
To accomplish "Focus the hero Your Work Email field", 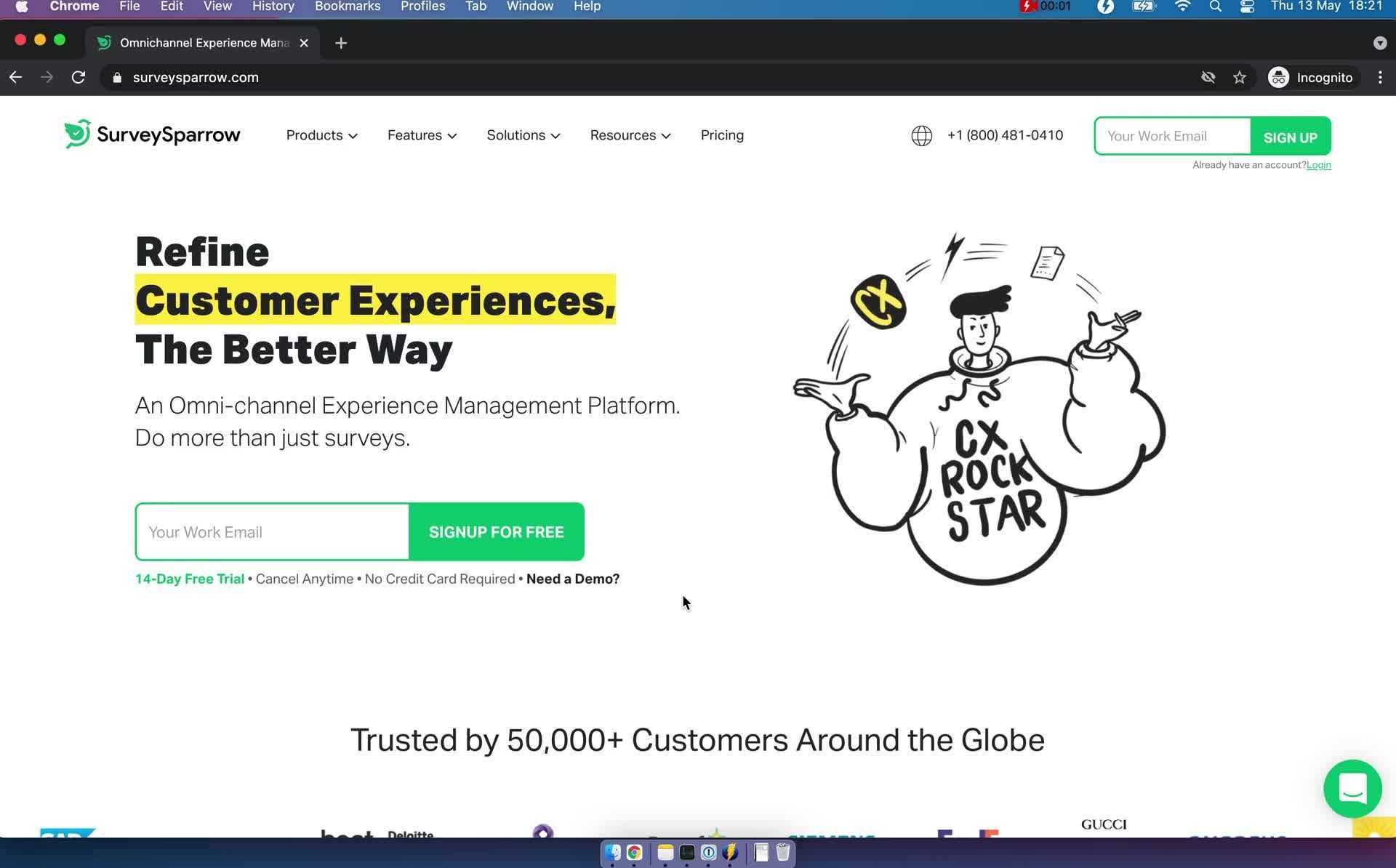I will point(273,531).
